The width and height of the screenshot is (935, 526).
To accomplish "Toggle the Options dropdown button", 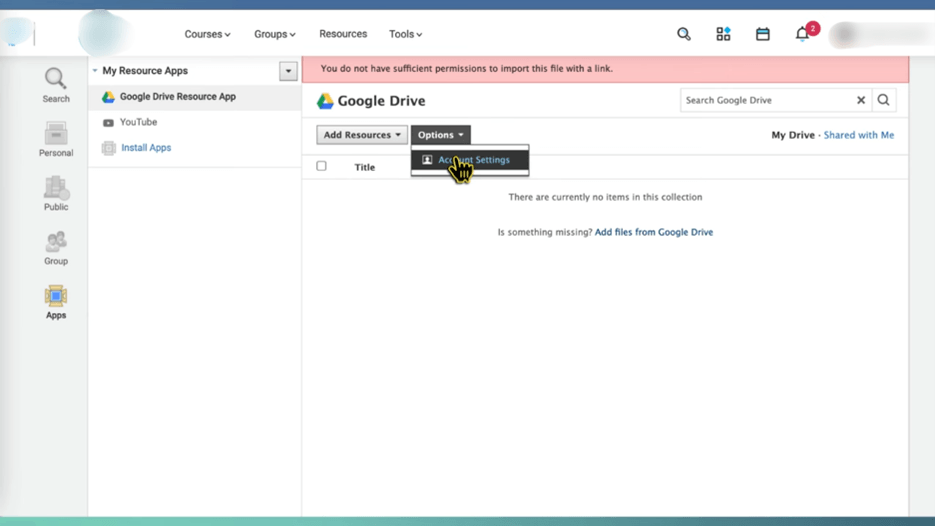I will point(440,135).
